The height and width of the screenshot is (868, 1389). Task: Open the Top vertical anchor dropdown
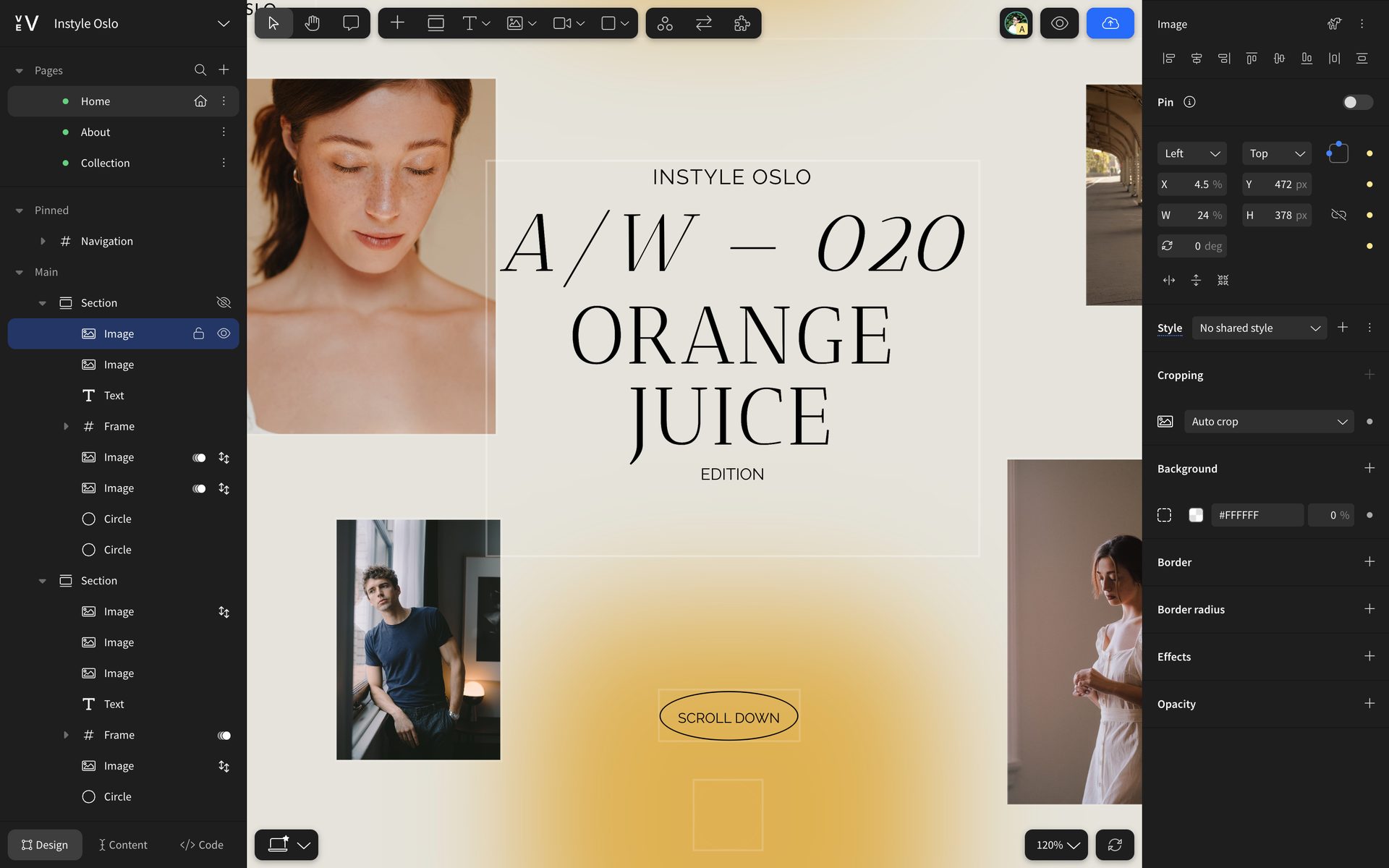tap(1276, 153)
